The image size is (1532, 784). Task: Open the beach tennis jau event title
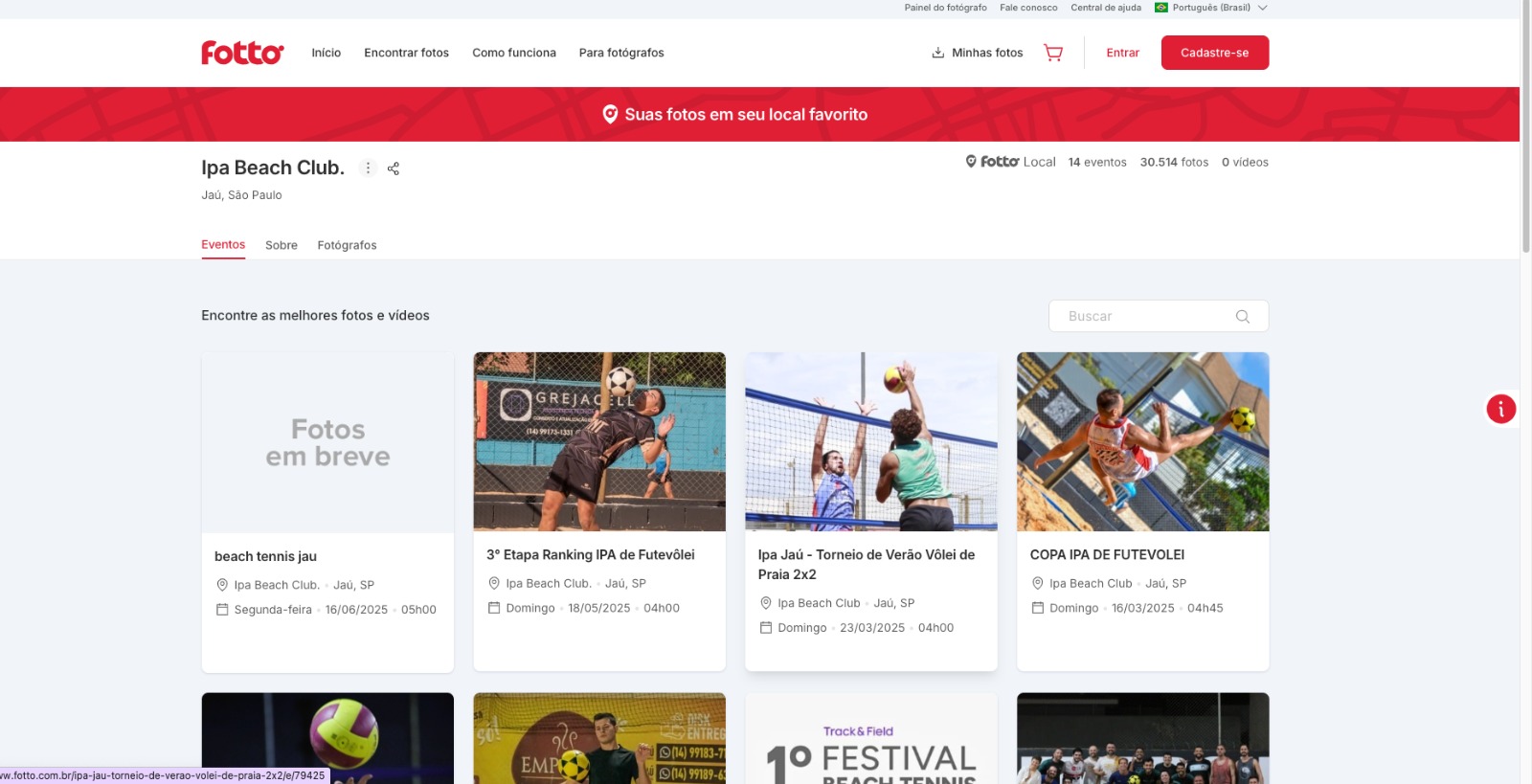click(265, 556)
